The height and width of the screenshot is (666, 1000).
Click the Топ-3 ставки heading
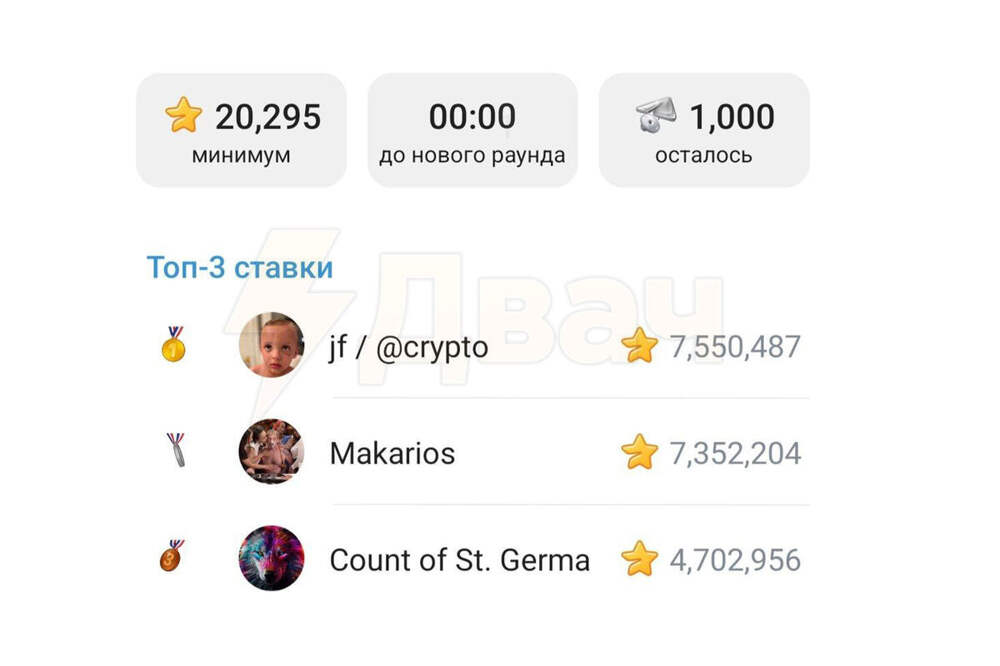tap(240, 268)
